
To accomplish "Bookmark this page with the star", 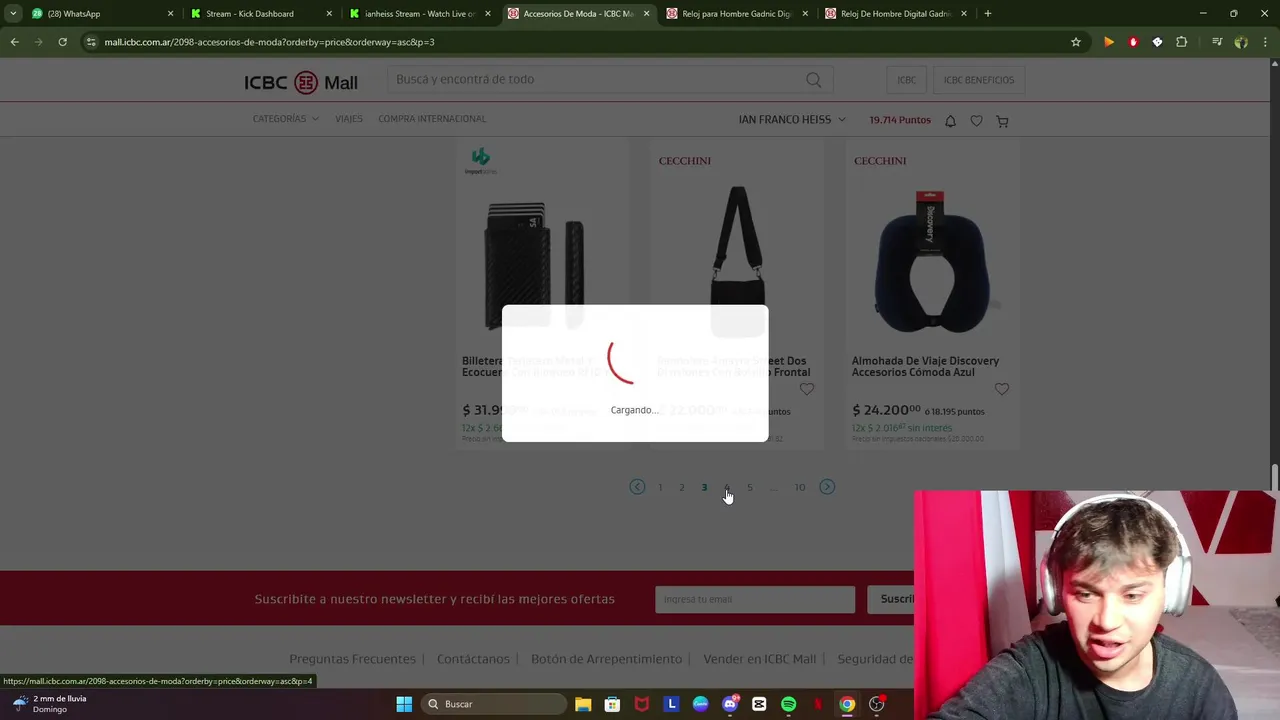I will coord(1076,42).
